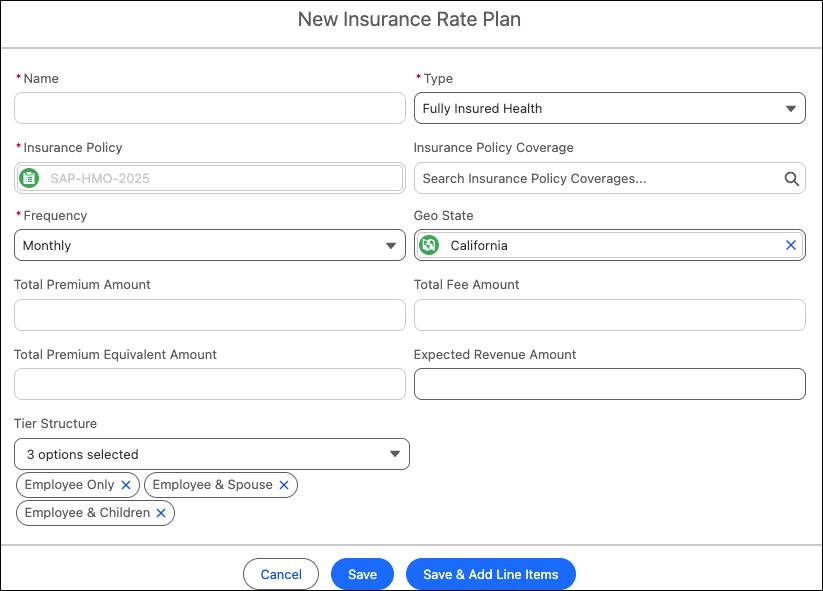Remove the Employee & Children pill
Viewport: 823px width, 591px height.
pos(161,513)
